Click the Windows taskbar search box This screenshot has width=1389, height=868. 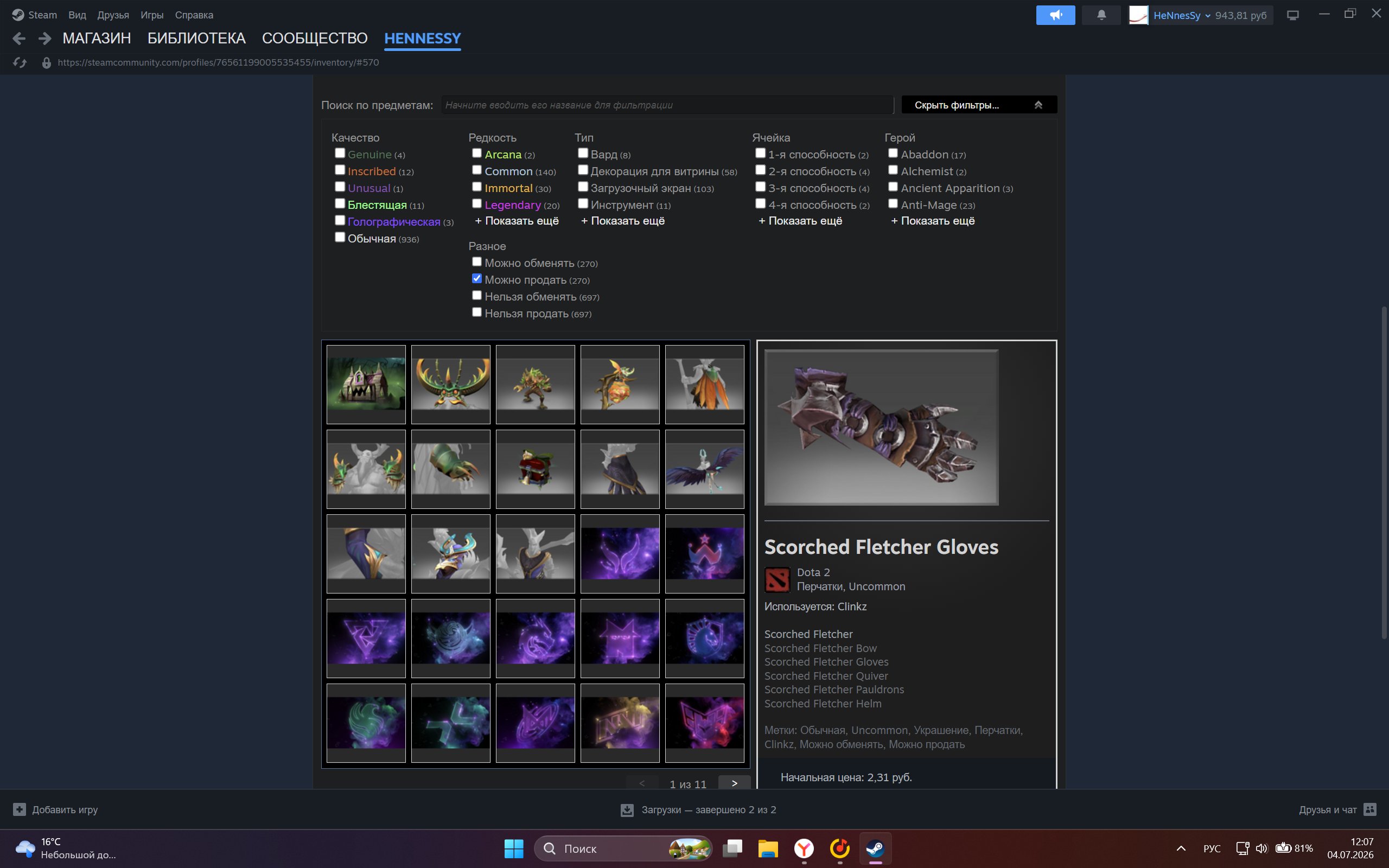tap(623, 848)
